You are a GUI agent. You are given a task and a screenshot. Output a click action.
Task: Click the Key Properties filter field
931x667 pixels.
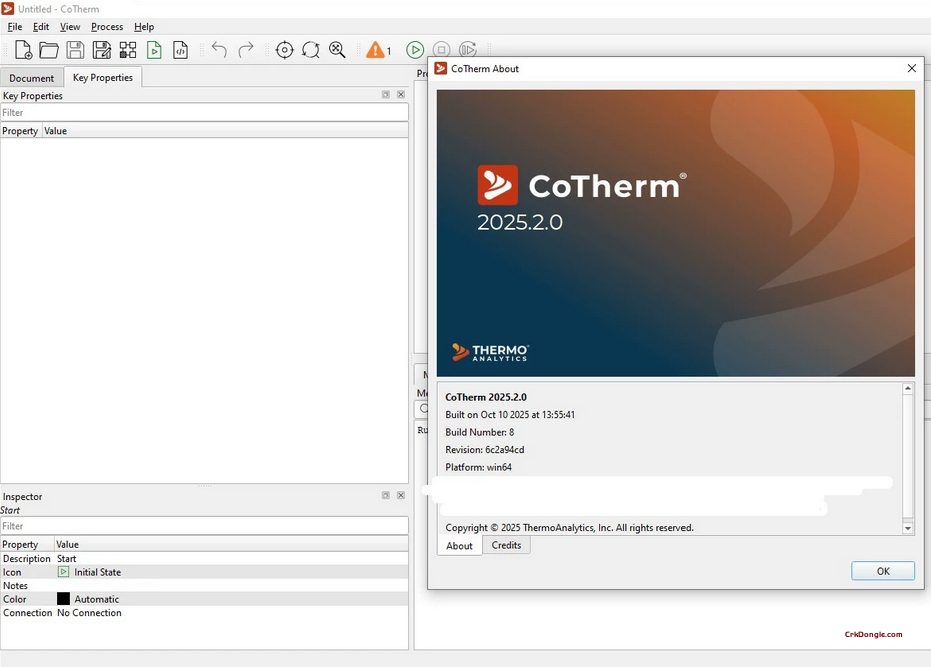[x=204, y=112]
